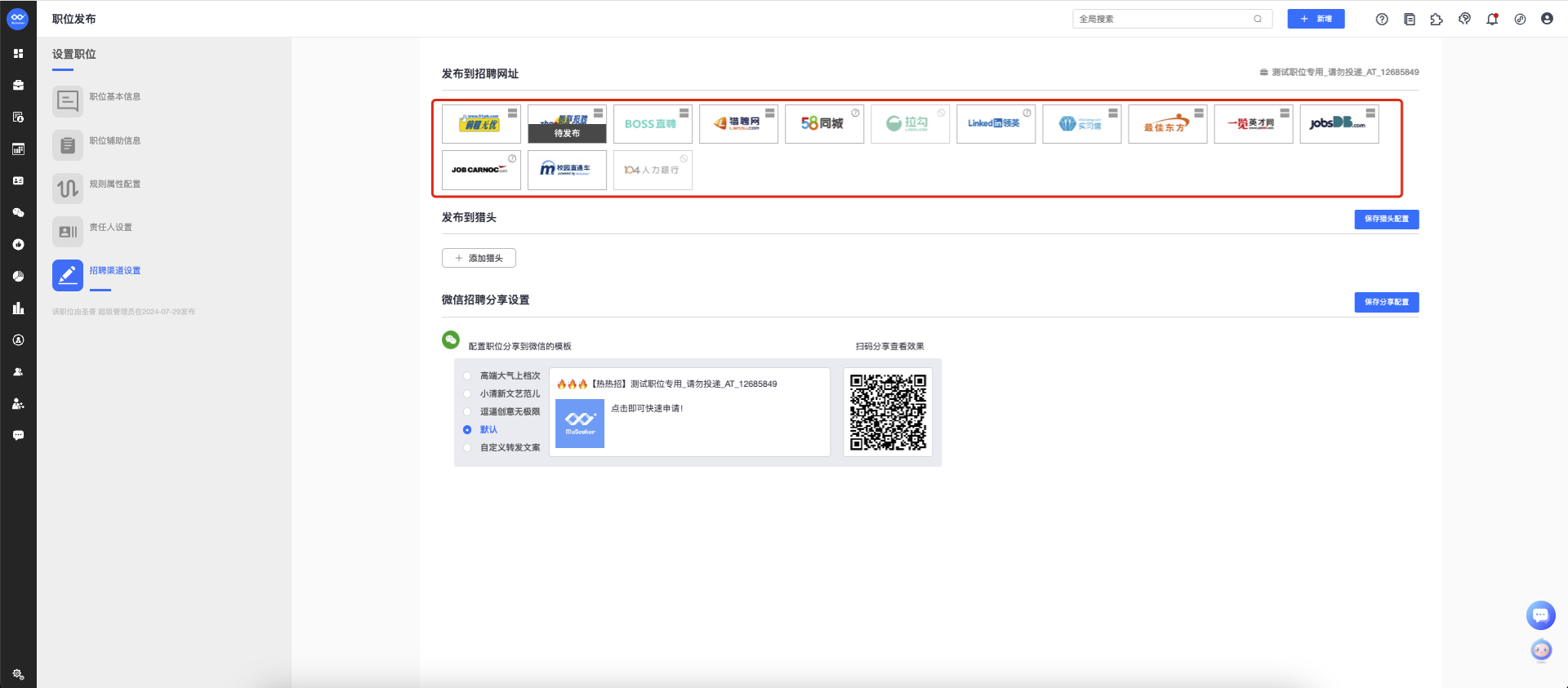Open the 猎聘网 card menu icon
The image size is (1568, 688).
point(769,113)
